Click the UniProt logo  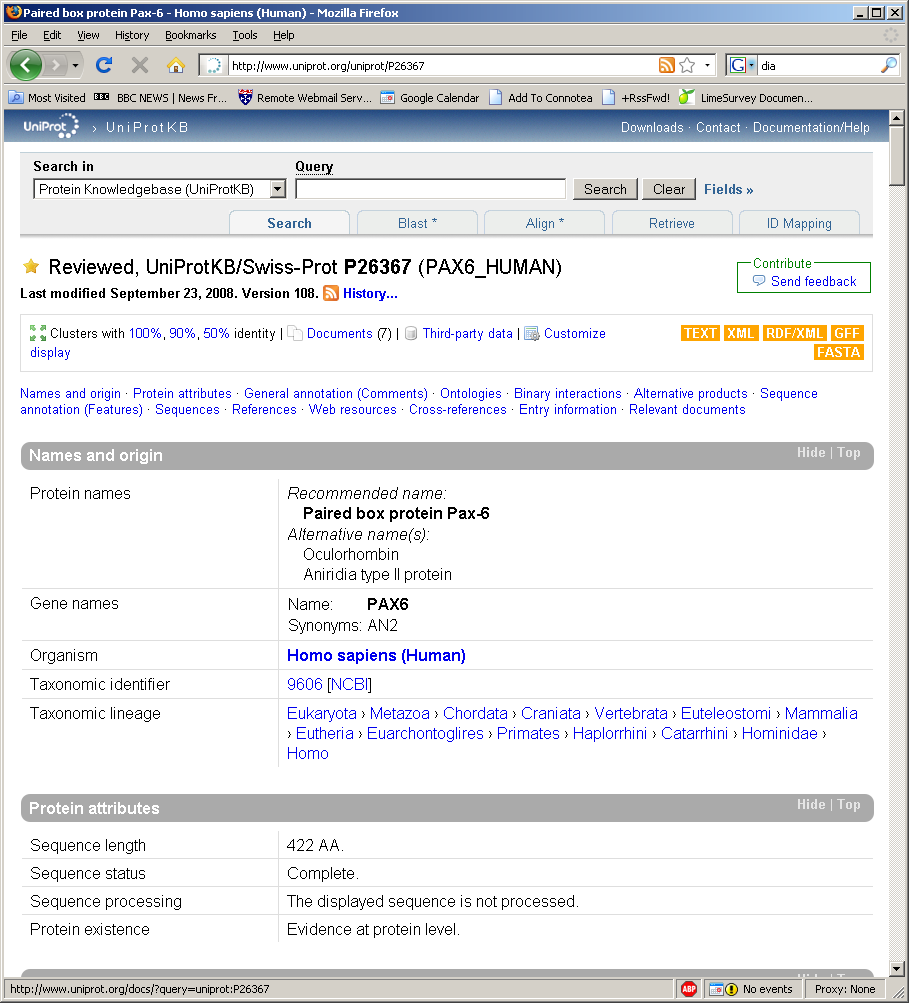pyautogui.click(x=51, y=127)
